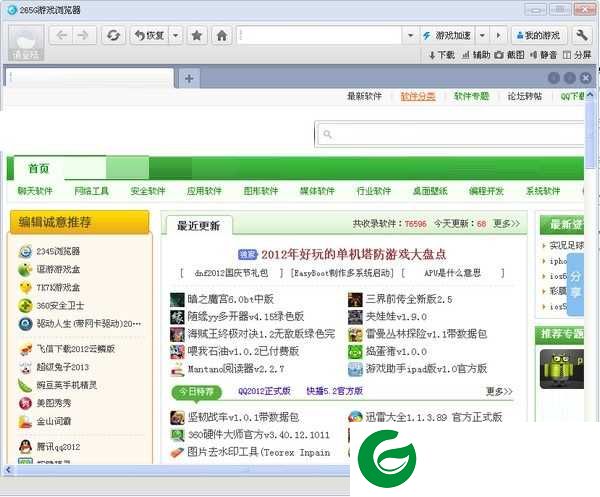Click the 截图 screenshot camera item
Image resolution: width=600 pixels, height=497 pixels.
point(509,55)
